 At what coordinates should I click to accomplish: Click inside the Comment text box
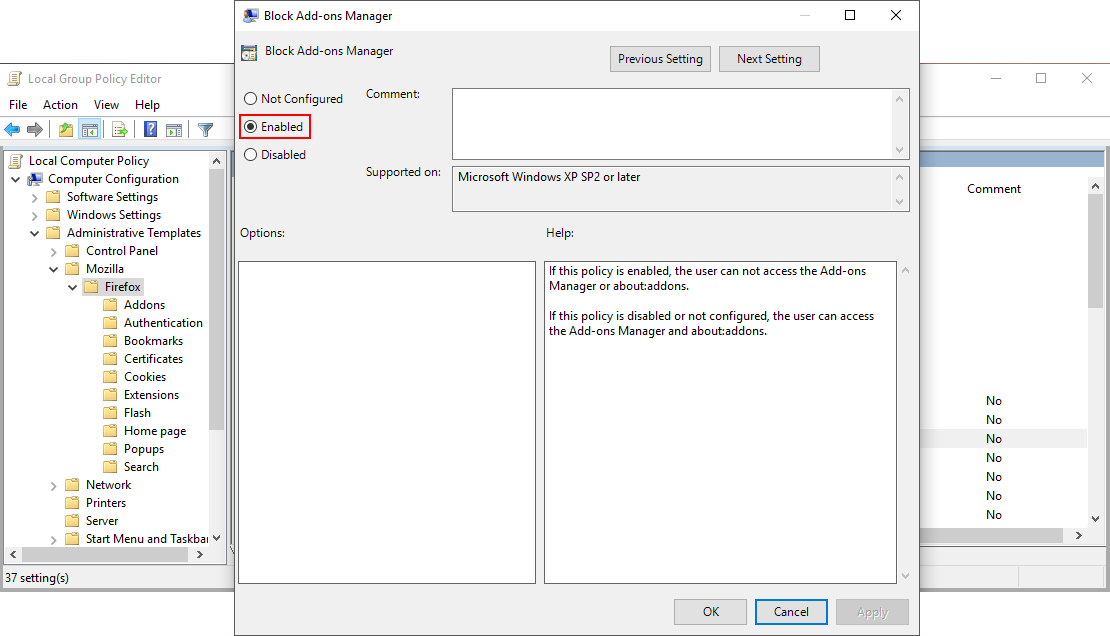point(672,124)
